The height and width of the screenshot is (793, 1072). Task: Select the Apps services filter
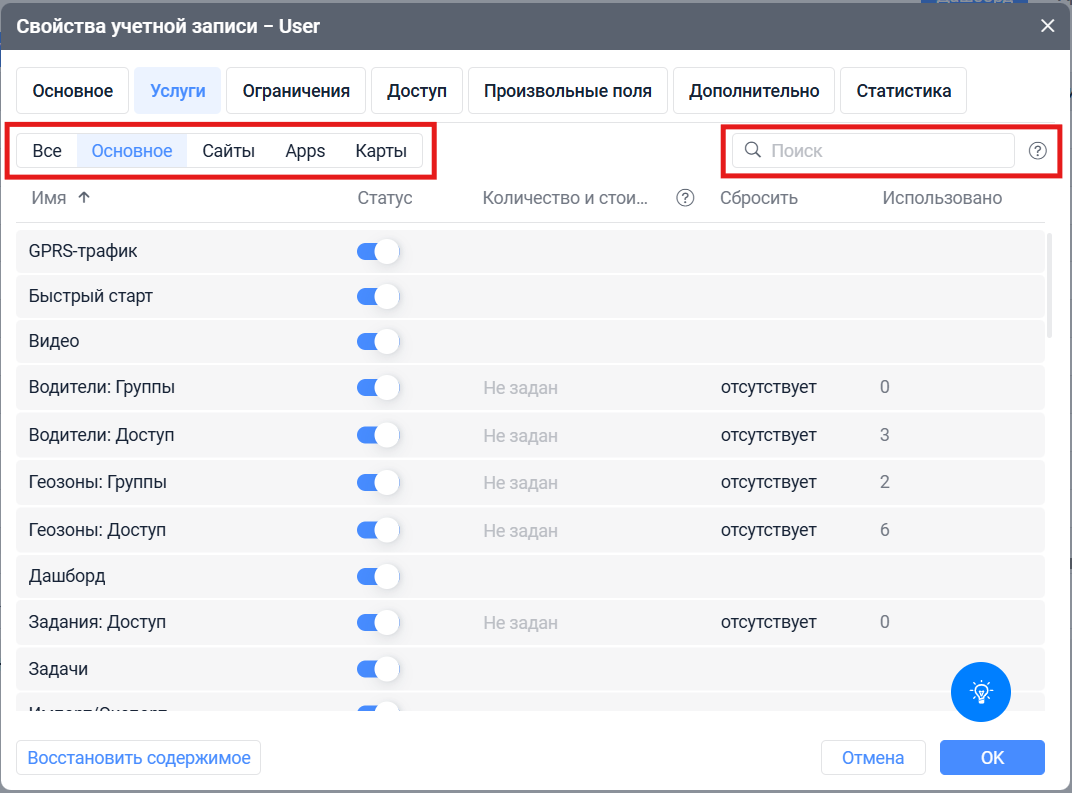pyautogui.click(x=305, y=151)
